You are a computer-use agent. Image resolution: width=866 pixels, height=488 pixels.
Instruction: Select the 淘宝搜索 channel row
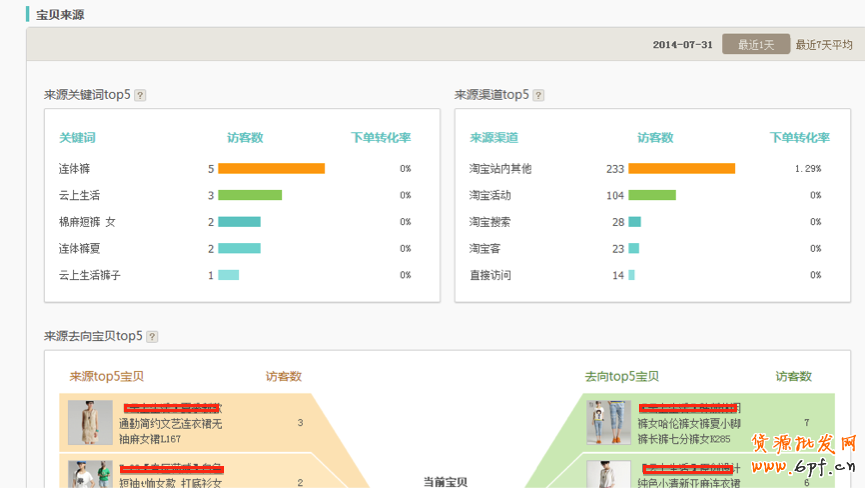[x=490, y=222]
